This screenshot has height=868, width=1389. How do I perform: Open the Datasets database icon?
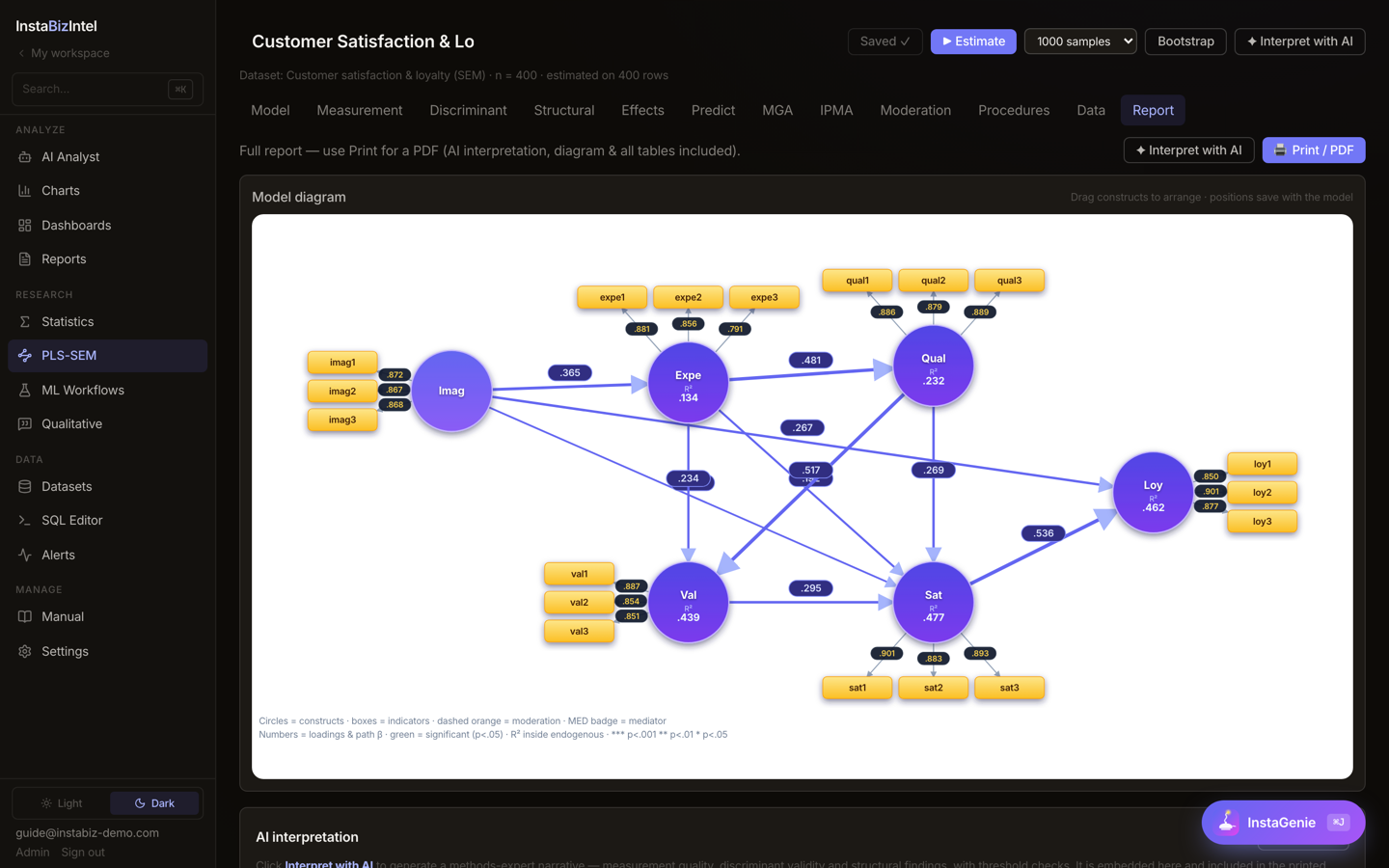click(25, 487)
